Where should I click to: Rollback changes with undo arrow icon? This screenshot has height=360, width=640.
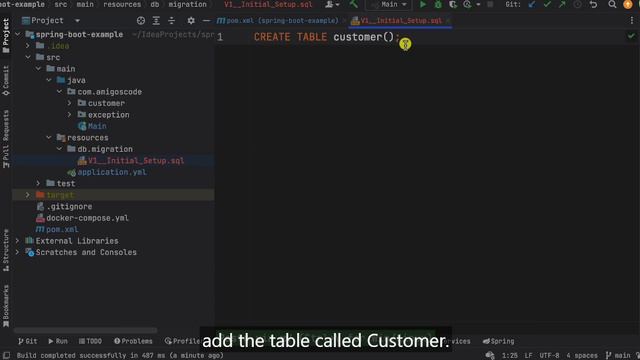coord(593,4)
